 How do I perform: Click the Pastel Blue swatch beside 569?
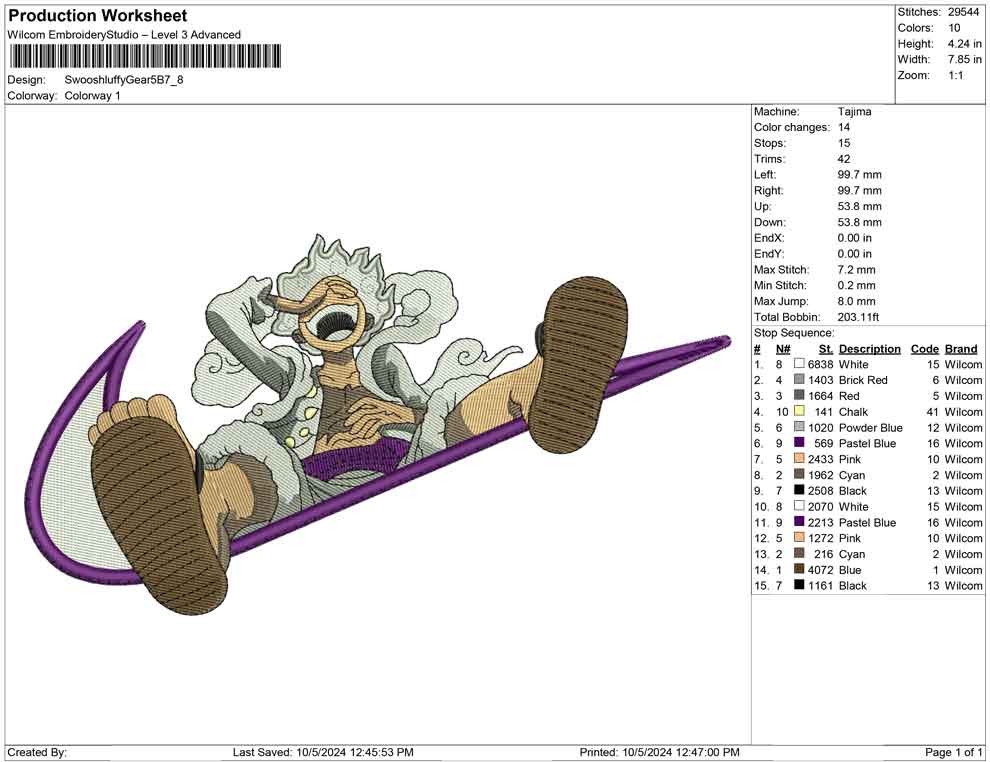click(799, 443)
